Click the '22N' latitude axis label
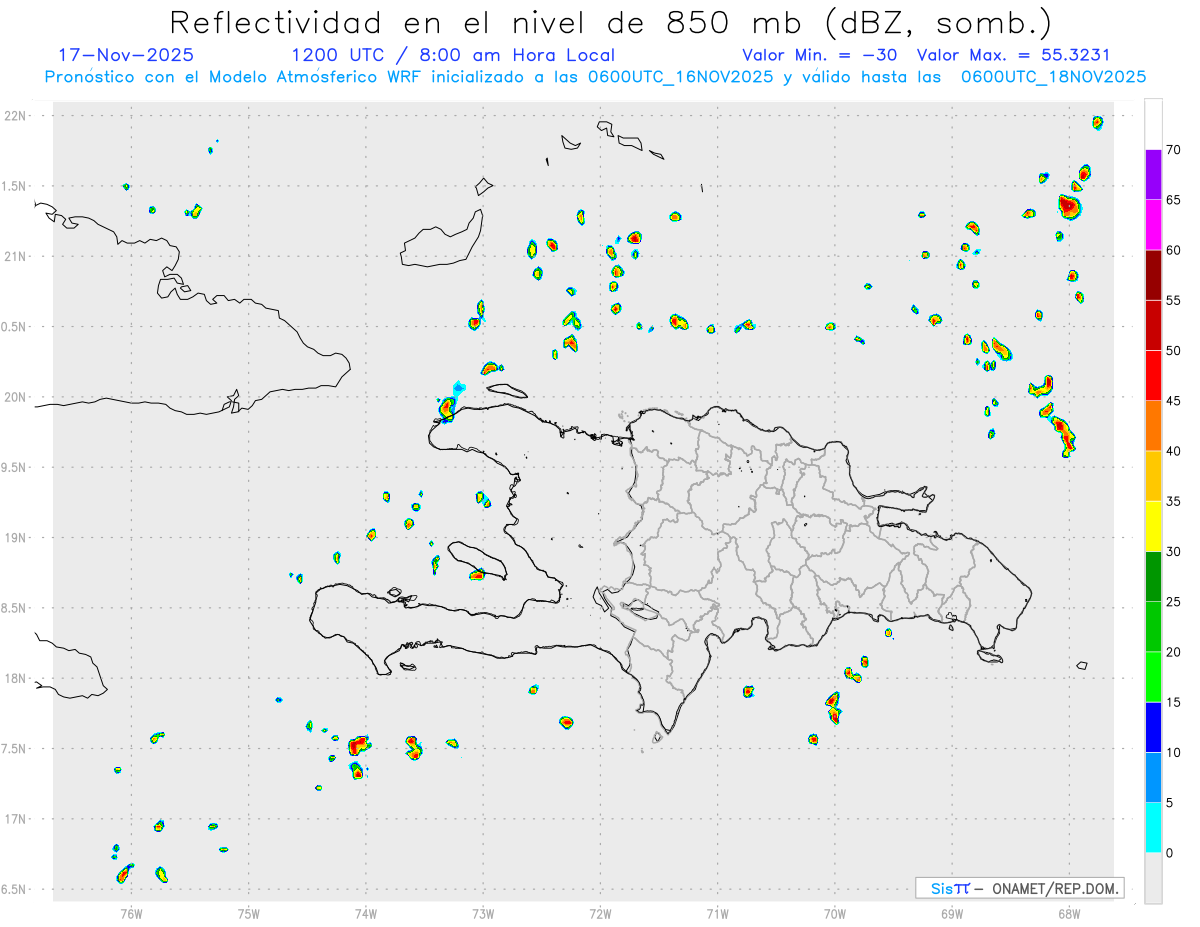 pyautogui.click(x=16, y=115)
